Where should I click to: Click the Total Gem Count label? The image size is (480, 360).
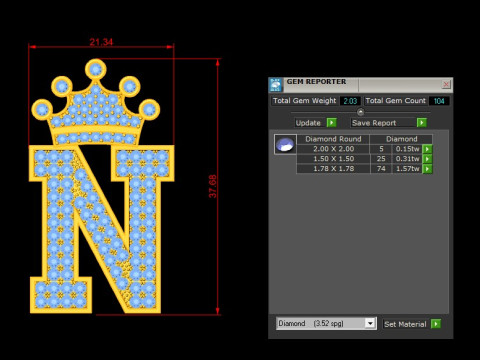pyautogui.click(x=395, y=101)
